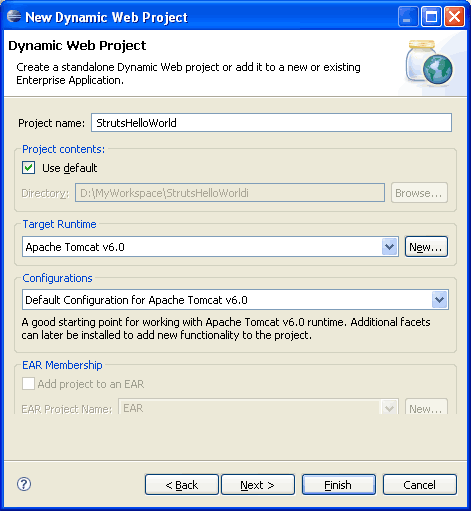Click the help question mark icon
Screen dimensions: 471x511
24,484
